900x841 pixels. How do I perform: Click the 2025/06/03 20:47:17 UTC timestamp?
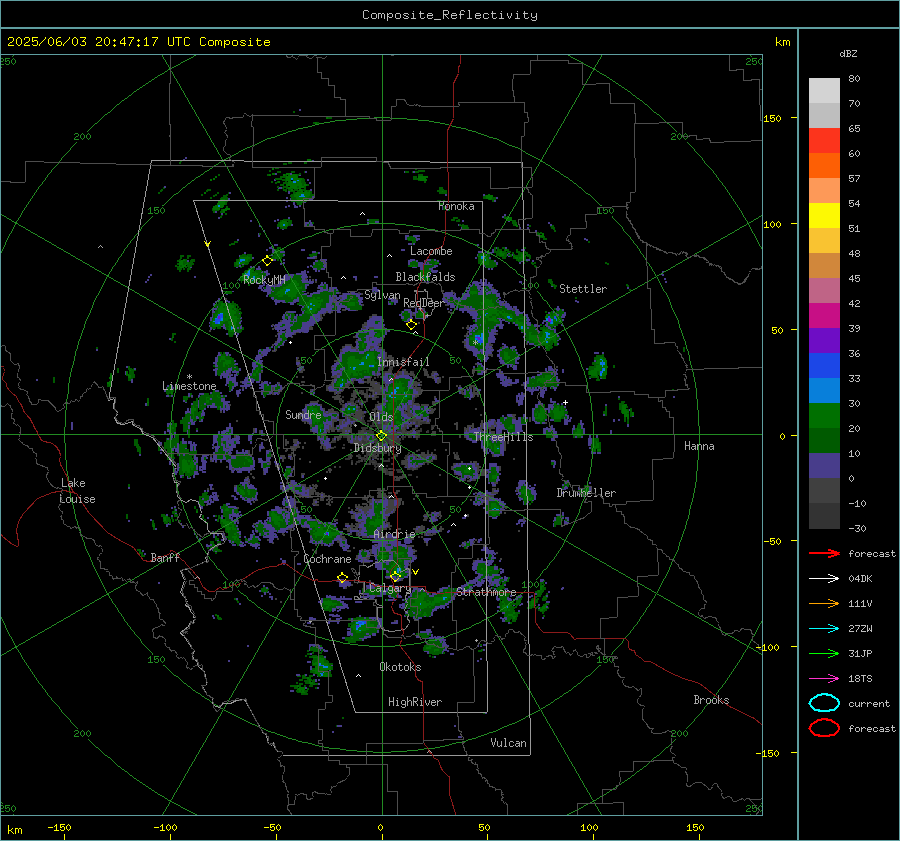(x=138, y=42)
